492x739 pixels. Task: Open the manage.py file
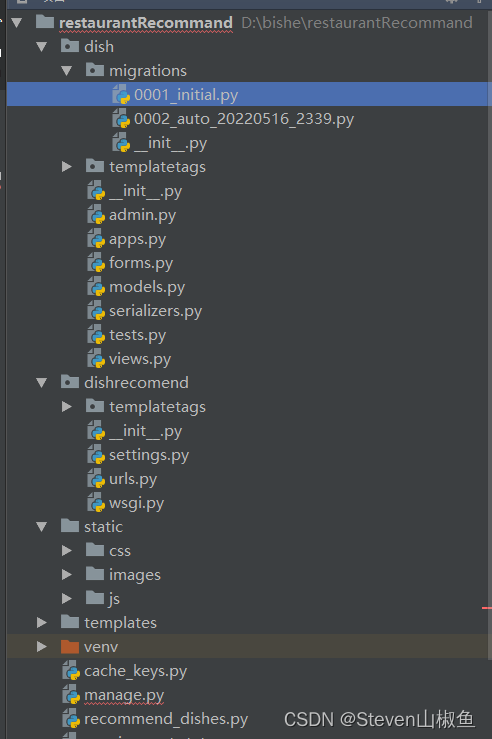pyautogui.click(x=124, y=695)
